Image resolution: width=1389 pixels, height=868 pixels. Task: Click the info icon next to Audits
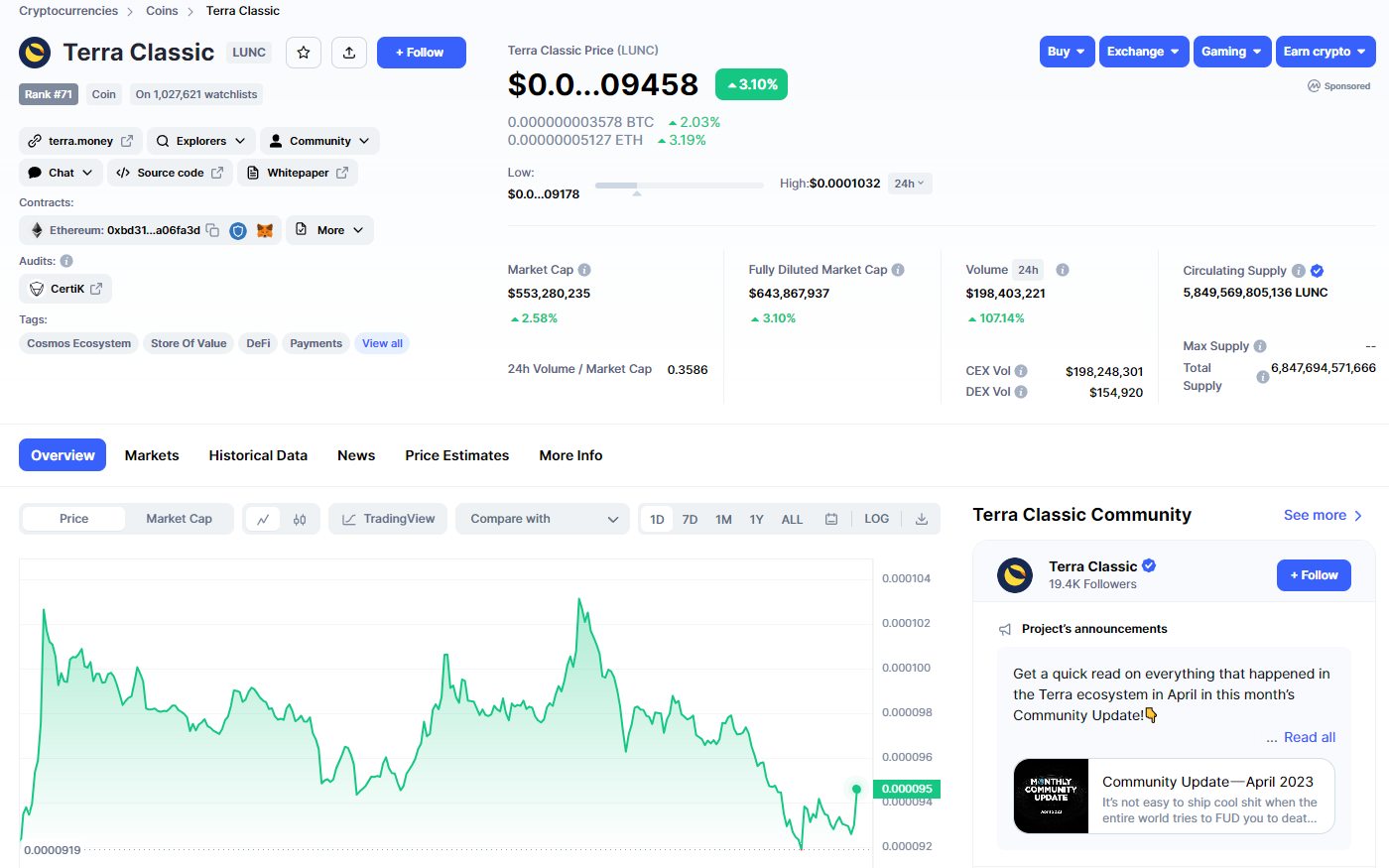point(66,261)
